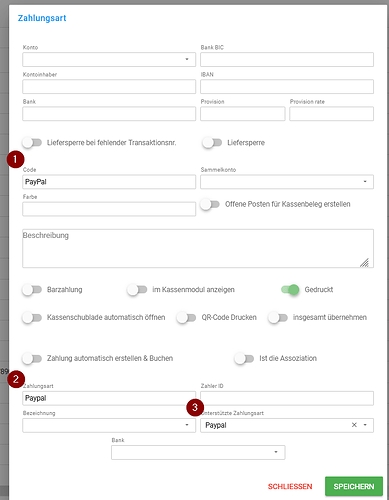
Task: Disable the Gedruckt toggle
Action: (290, 290)
